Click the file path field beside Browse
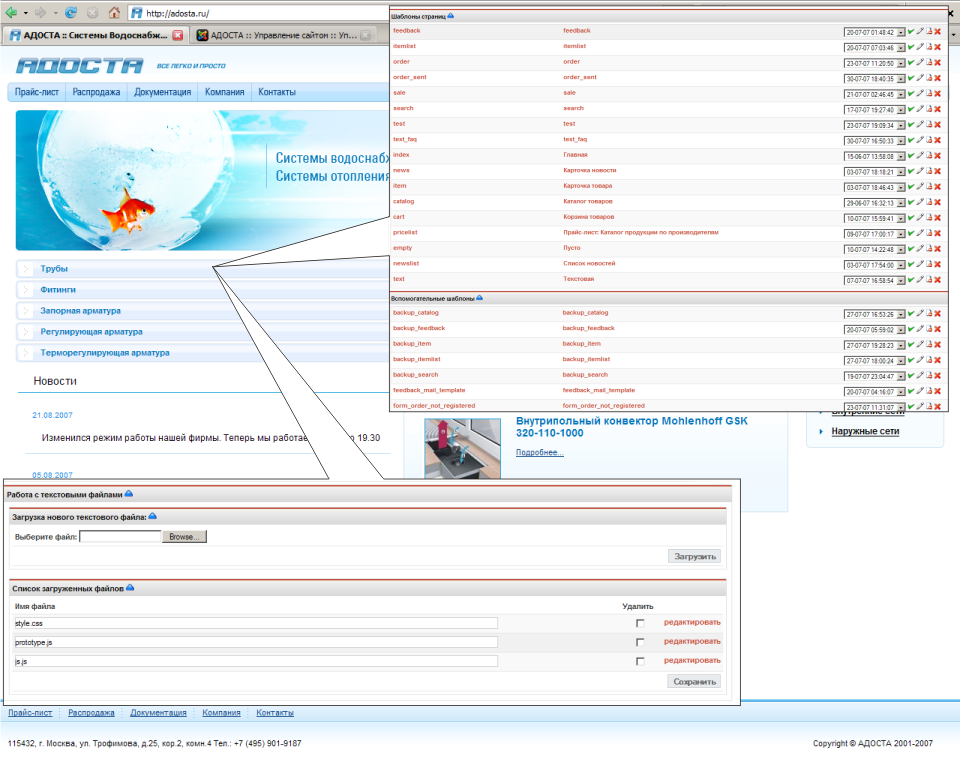The width and height of the screenshot is (960, 768). [x=119, y=537]
